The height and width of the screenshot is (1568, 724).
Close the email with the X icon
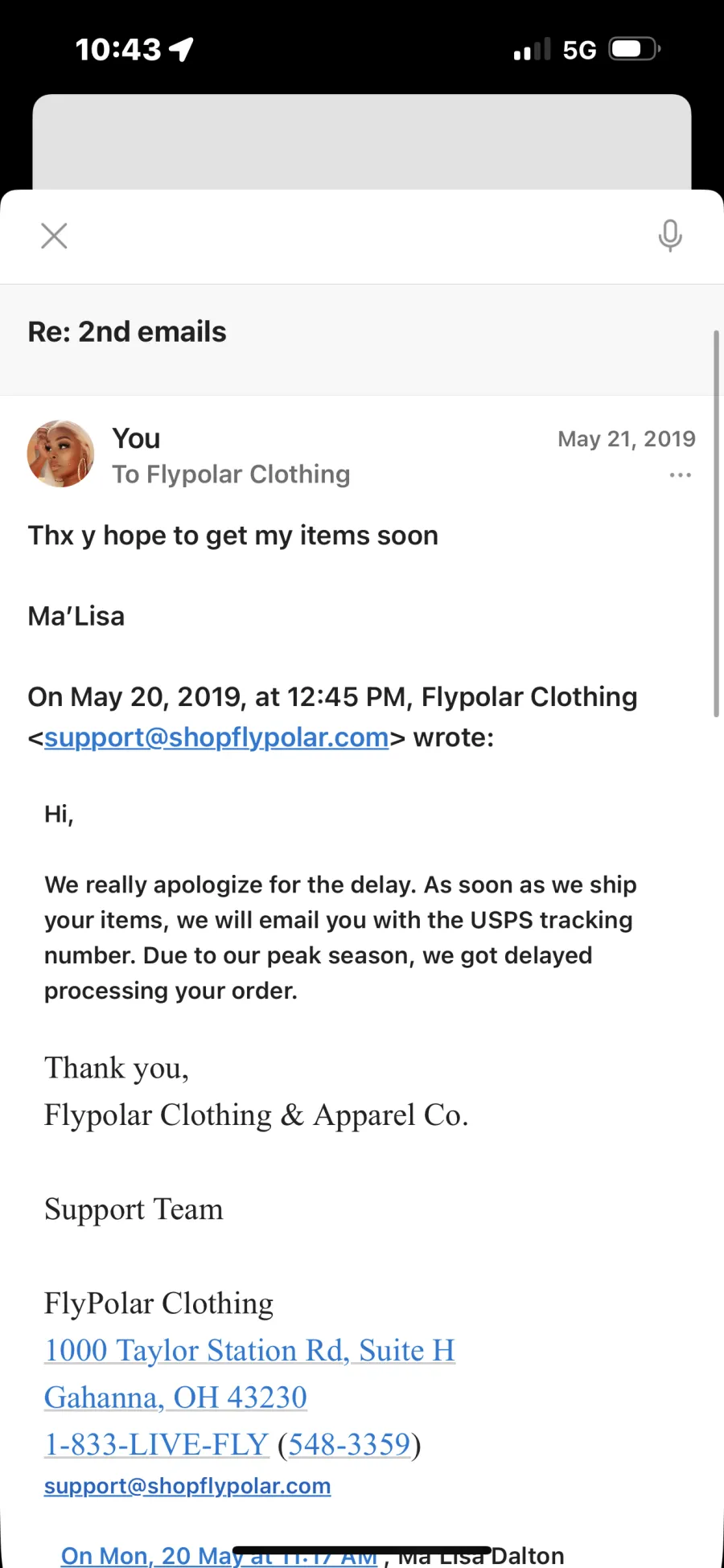pos(54,236)
